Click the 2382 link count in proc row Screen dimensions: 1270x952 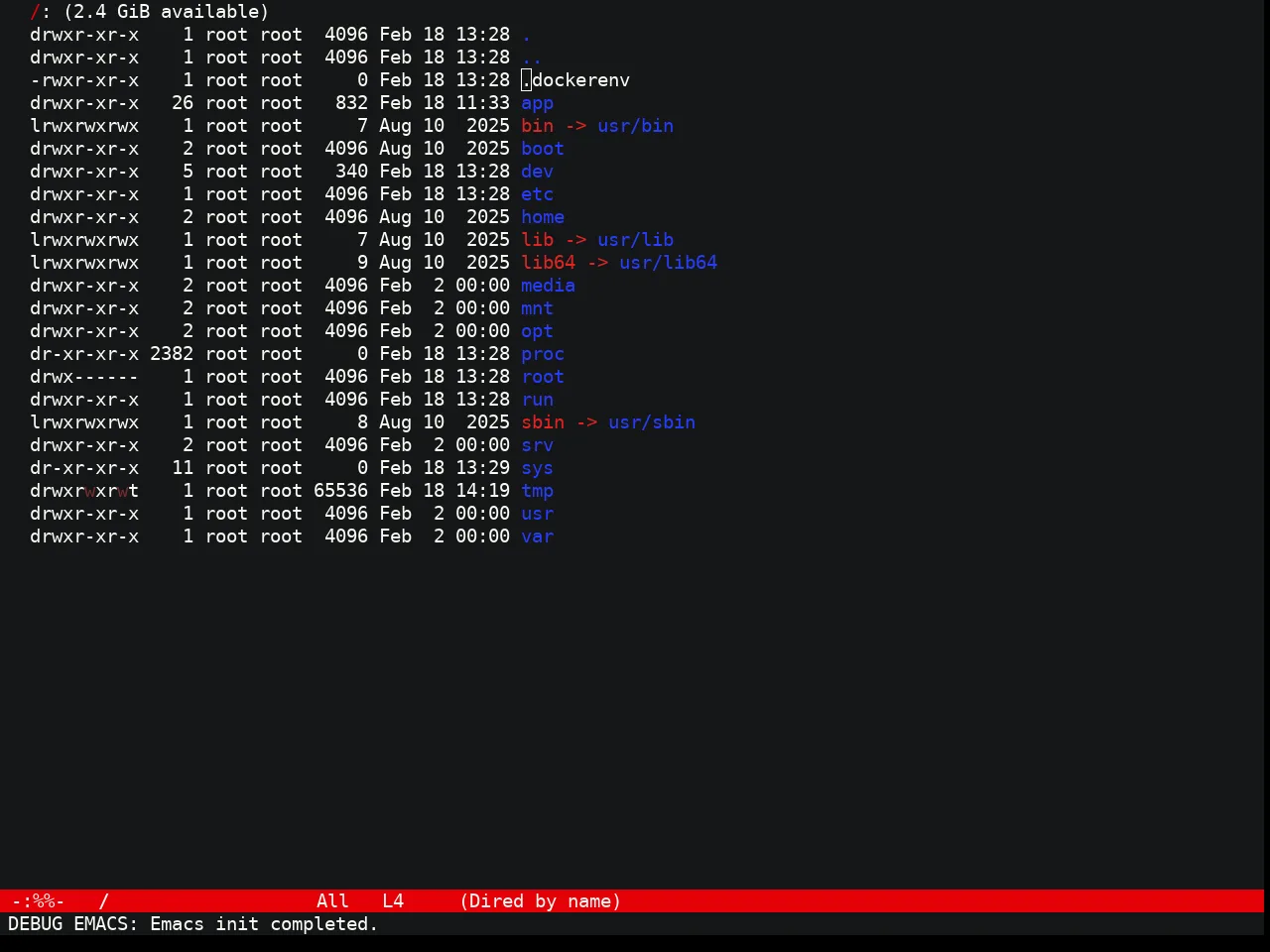click(x=172, y=354)
